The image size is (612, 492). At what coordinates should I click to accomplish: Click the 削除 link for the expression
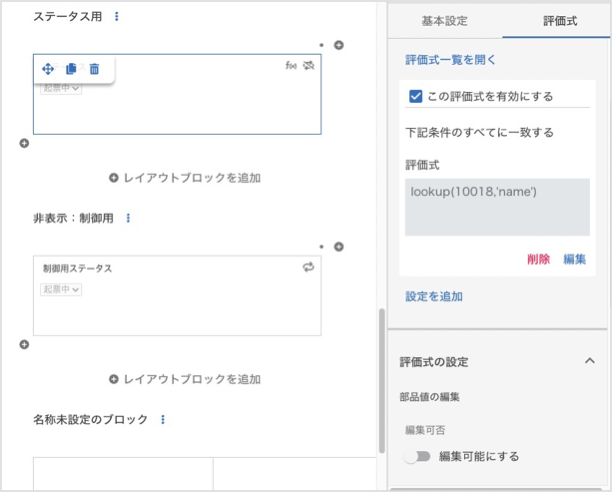(x=539, y=259)
